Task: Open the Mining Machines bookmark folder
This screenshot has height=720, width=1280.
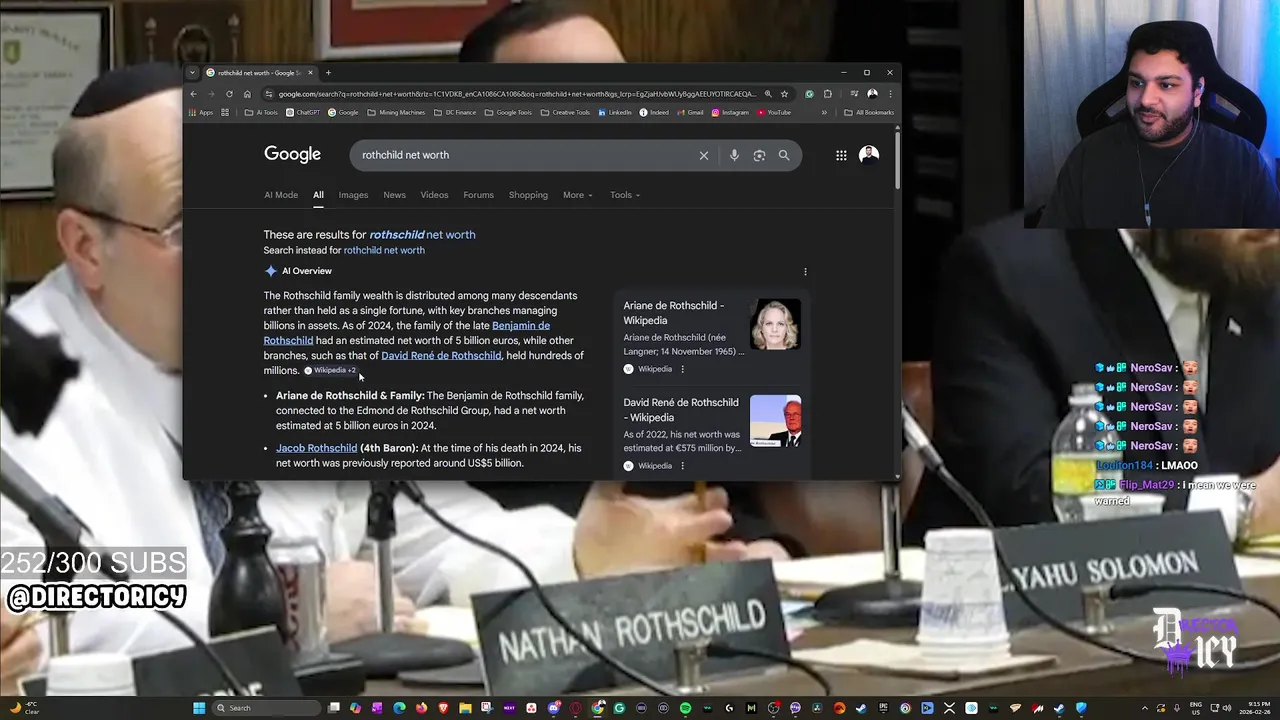Action: [396, 113]
